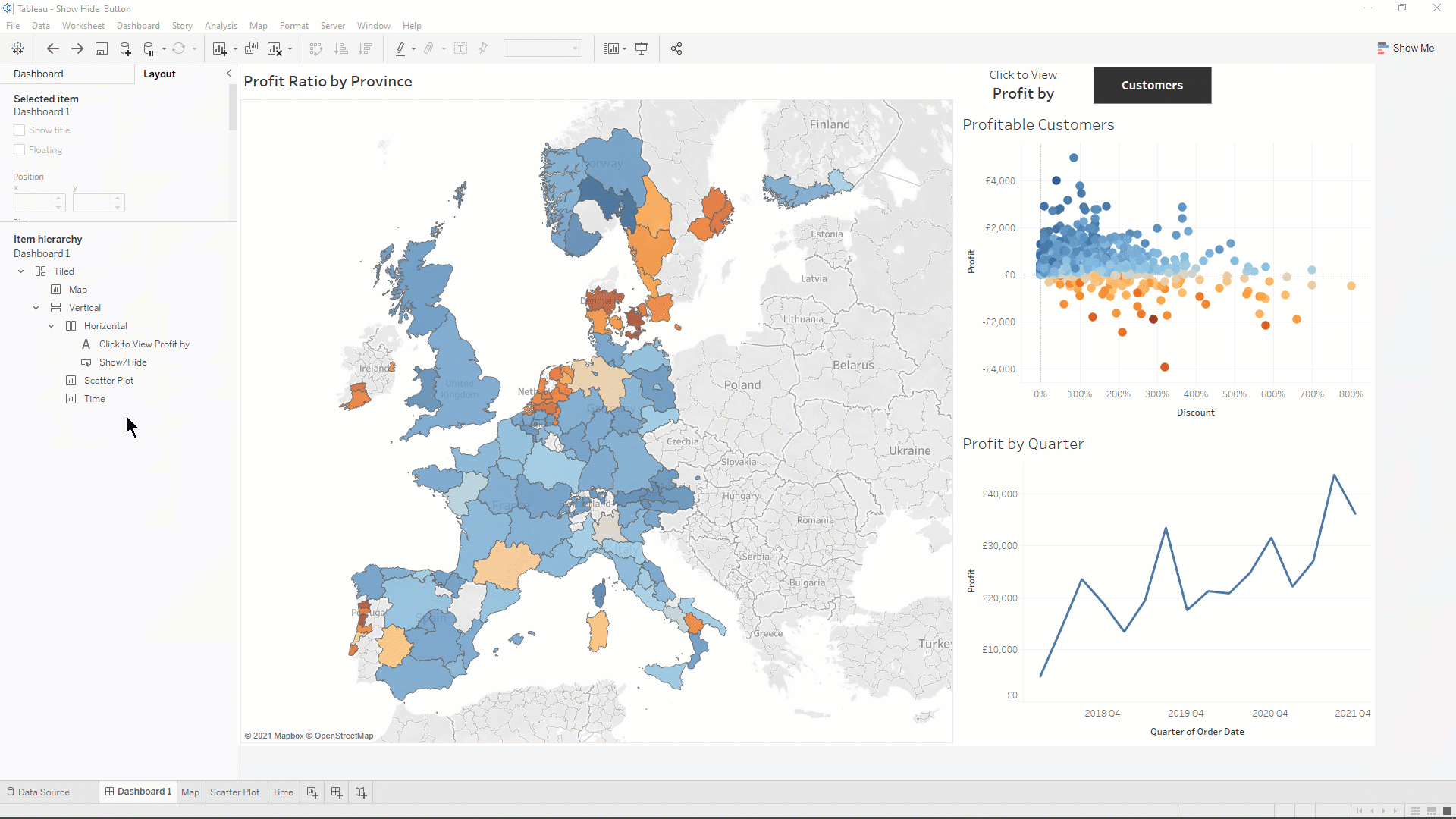Click the Highlight pen icon
This screenshot has height=819, width=1456.
click(x=400, y=49)
